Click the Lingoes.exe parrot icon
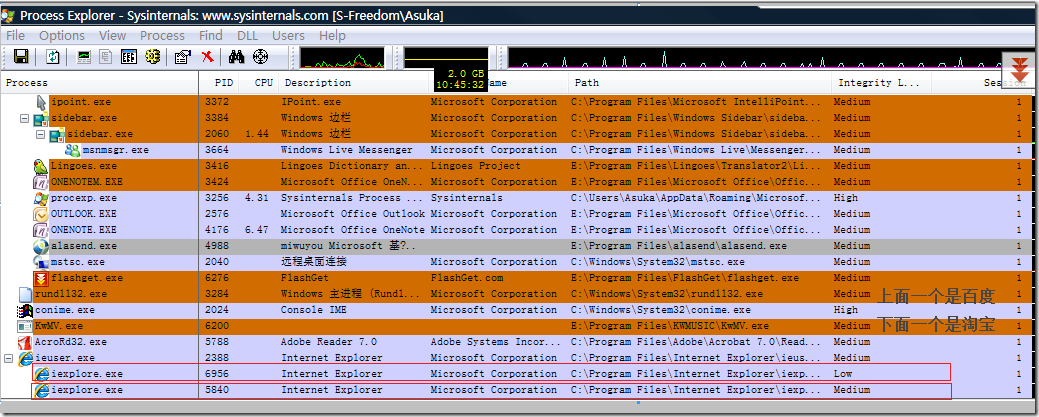The image size is (1039, 417). tap(41, 166)
